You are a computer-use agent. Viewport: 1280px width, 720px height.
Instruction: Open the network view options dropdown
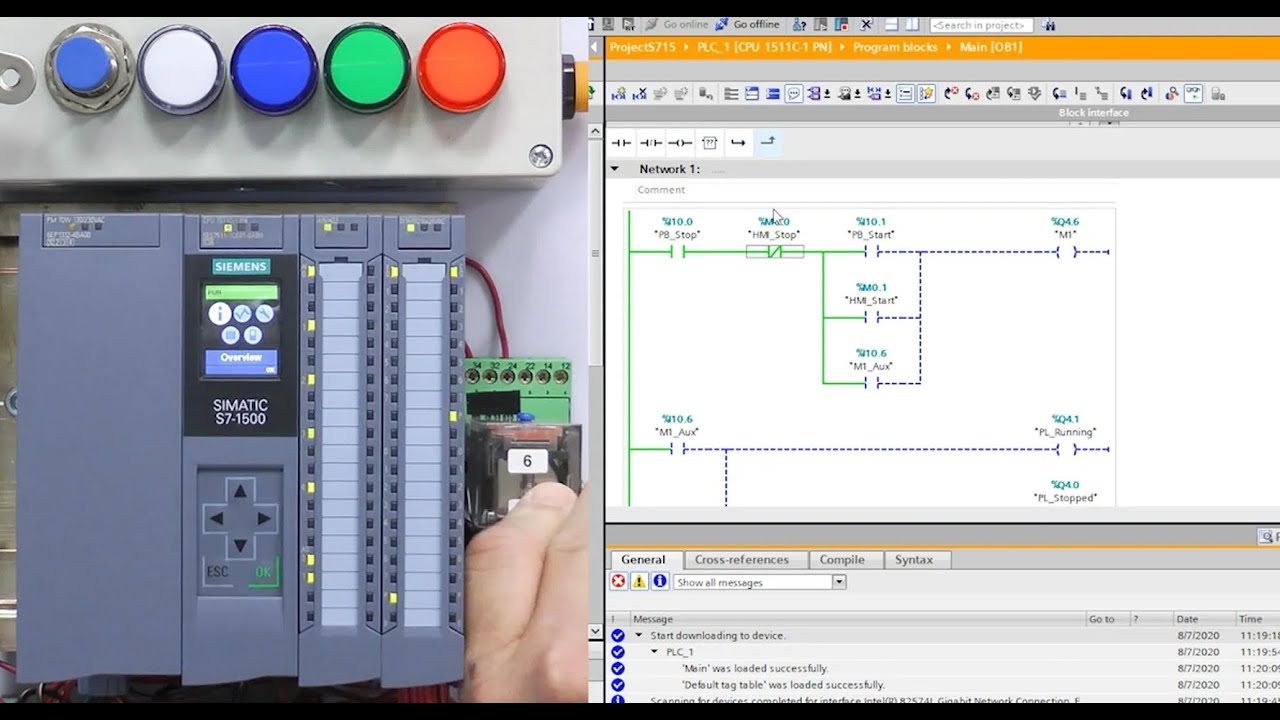click(887, 94)
